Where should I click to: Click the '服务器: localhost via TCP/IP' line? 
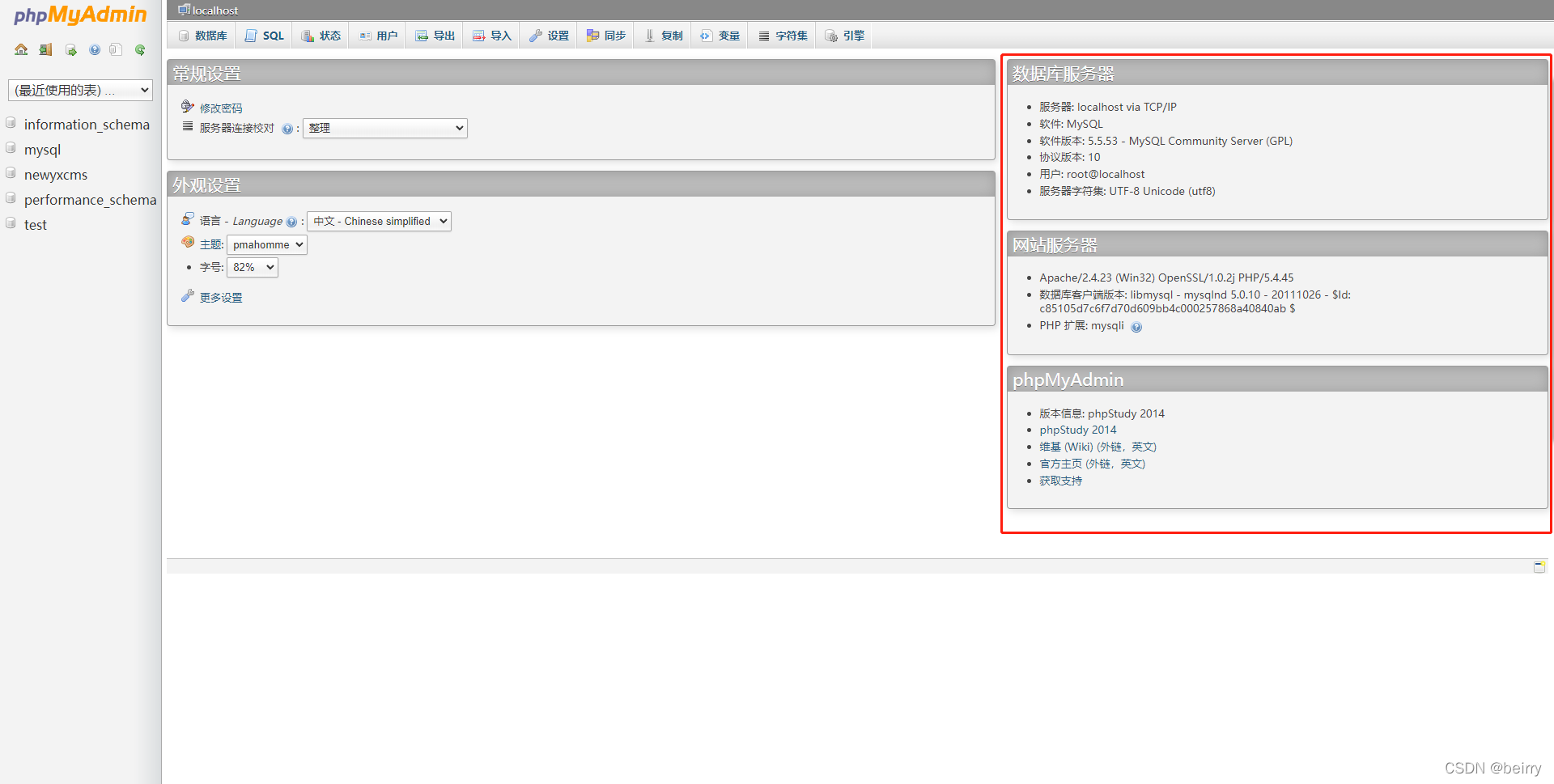pyautogui.click(x=1108, y=107)
